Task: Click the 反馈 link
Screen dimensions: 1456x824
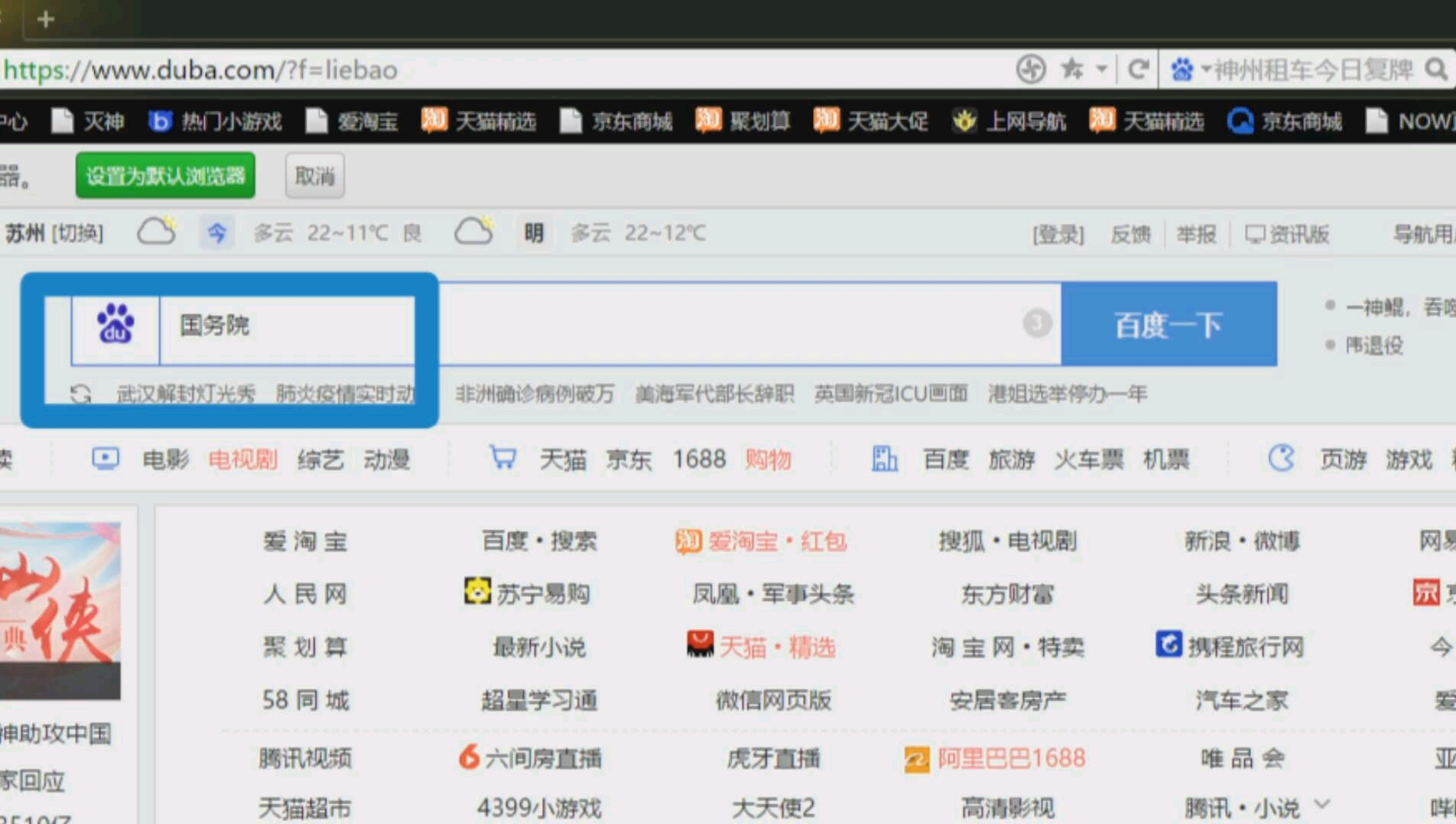Action: (x=1130, y=234)
